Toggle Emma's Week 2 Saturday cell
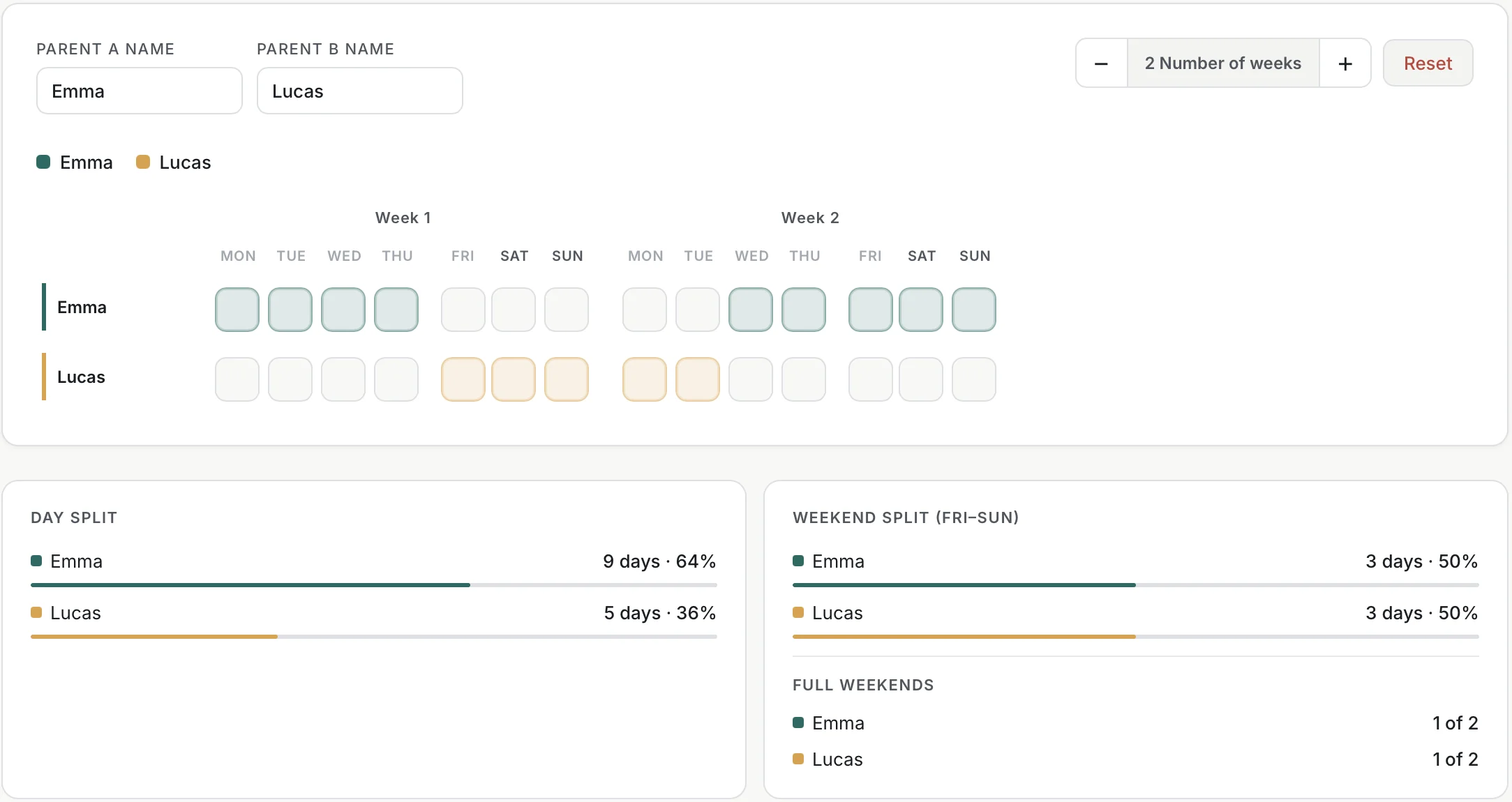This screenshot has height=802, width=1512. pos(921,310)
